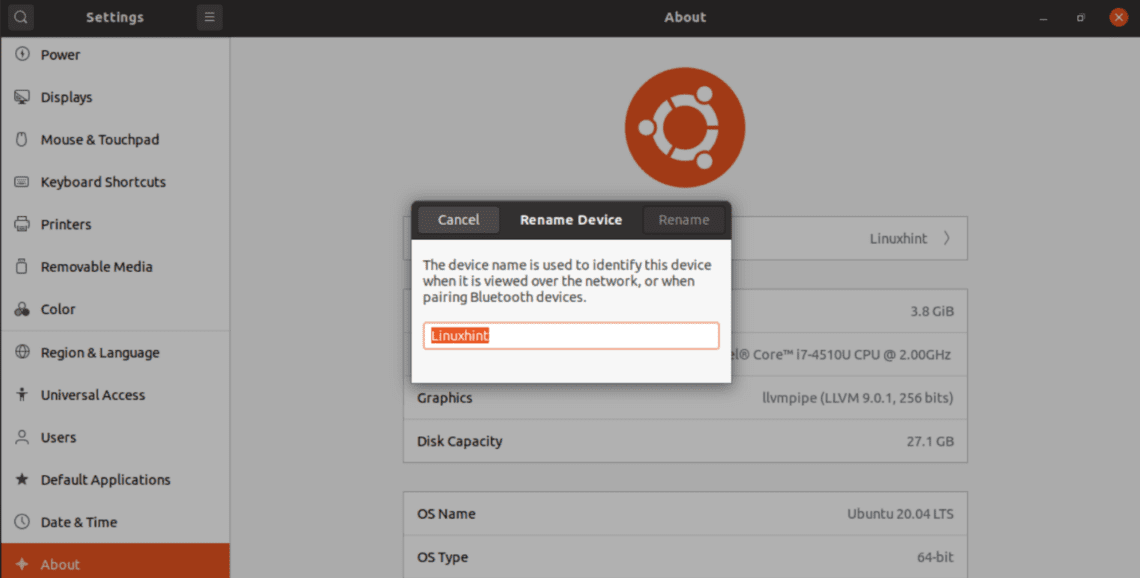Click the OS Type label
Viewport: 1140px width, 578px height.
click(x=442, y=558)
